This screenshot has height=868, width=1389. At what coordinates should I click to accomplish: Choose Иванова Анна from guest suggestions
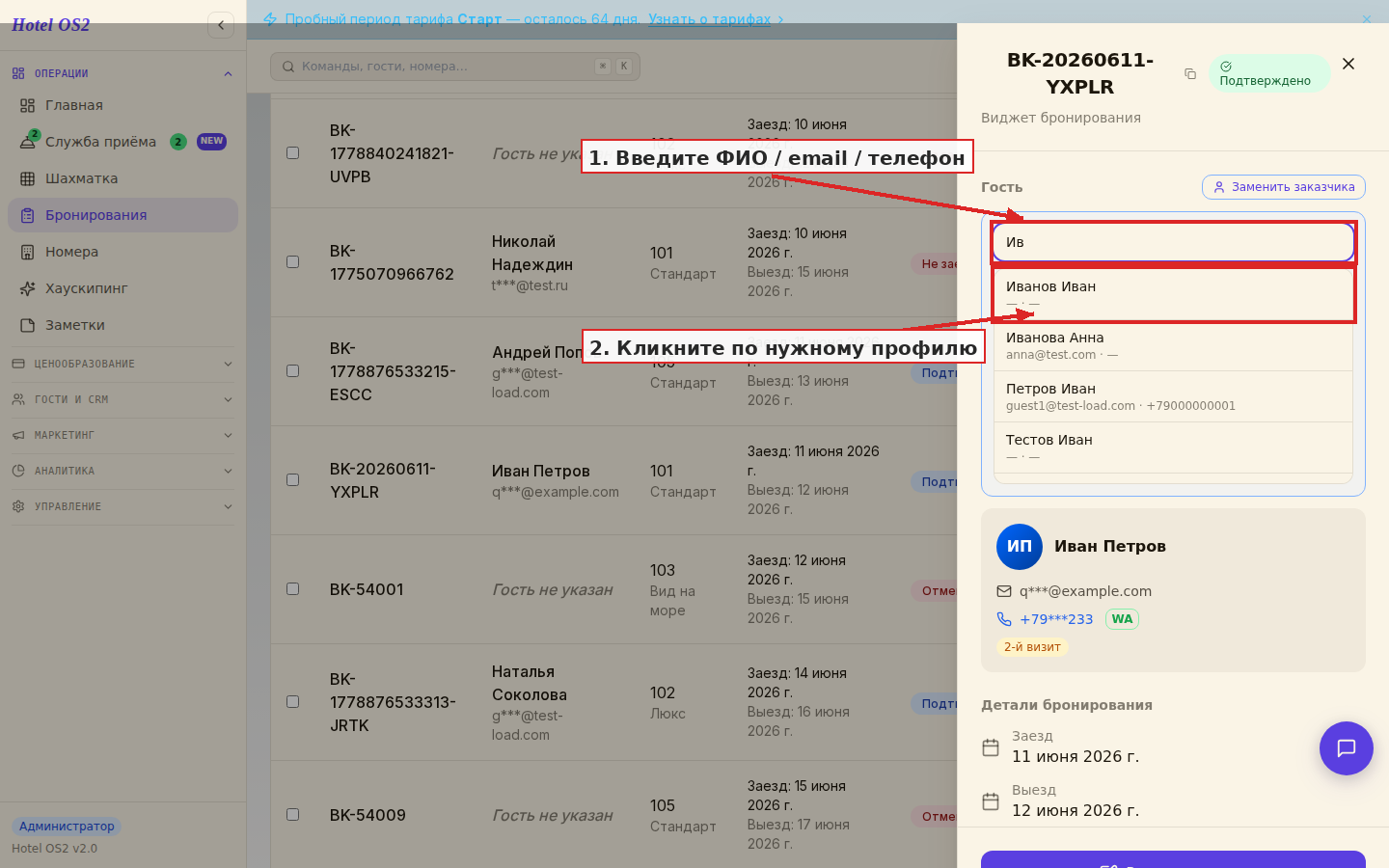point(1173,345)
